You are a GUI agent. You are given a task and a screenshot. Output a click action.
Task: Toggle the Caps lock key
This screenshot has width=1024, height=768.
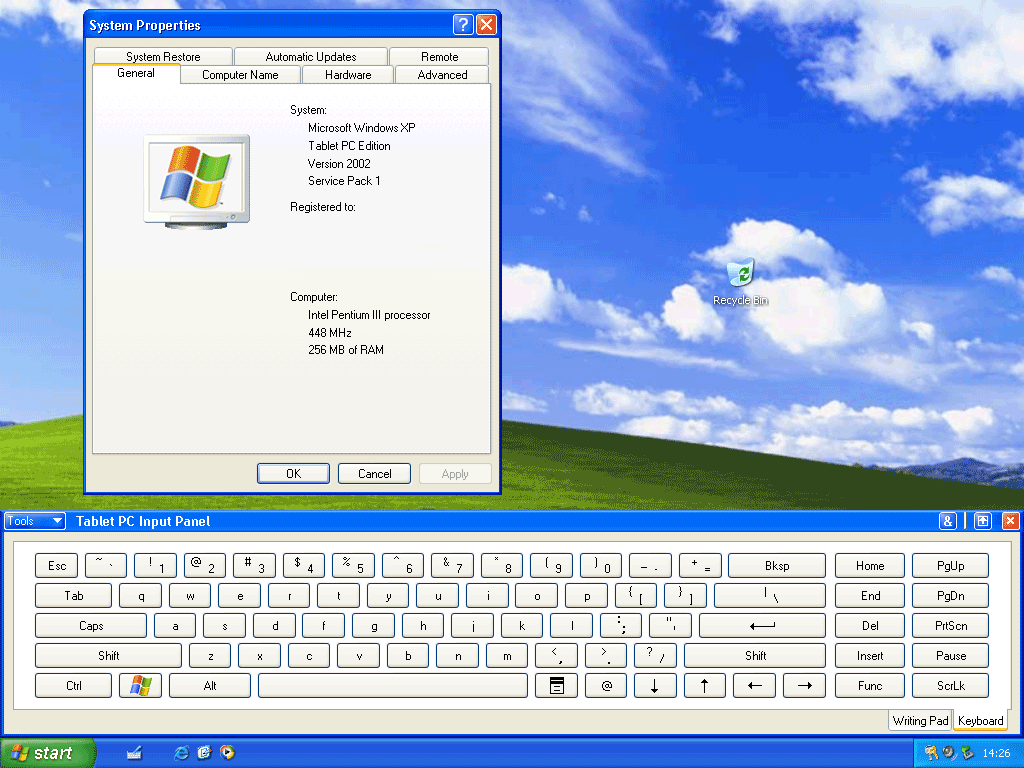pyautogui.click(x=91, y=626)
